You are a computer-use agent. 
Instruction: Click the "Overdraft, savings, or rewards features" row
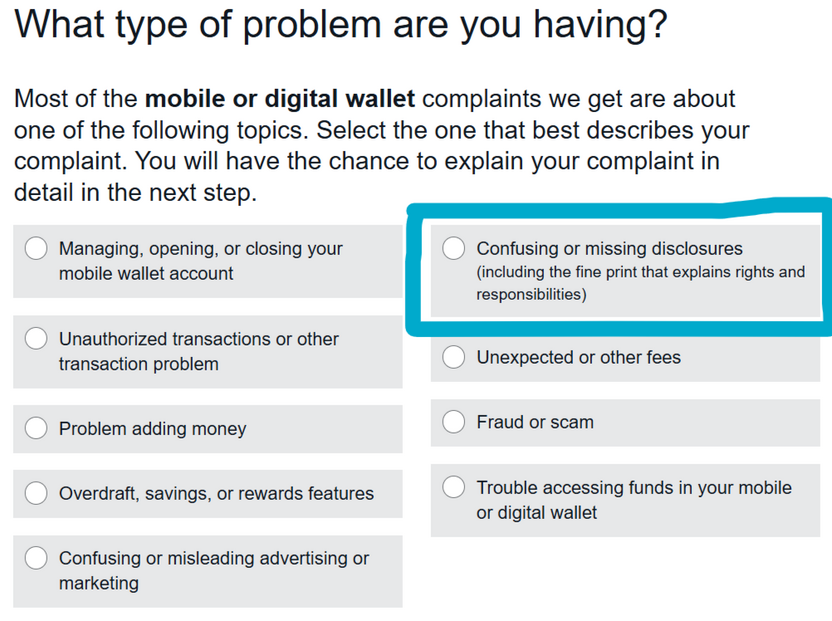click(200, 493)
